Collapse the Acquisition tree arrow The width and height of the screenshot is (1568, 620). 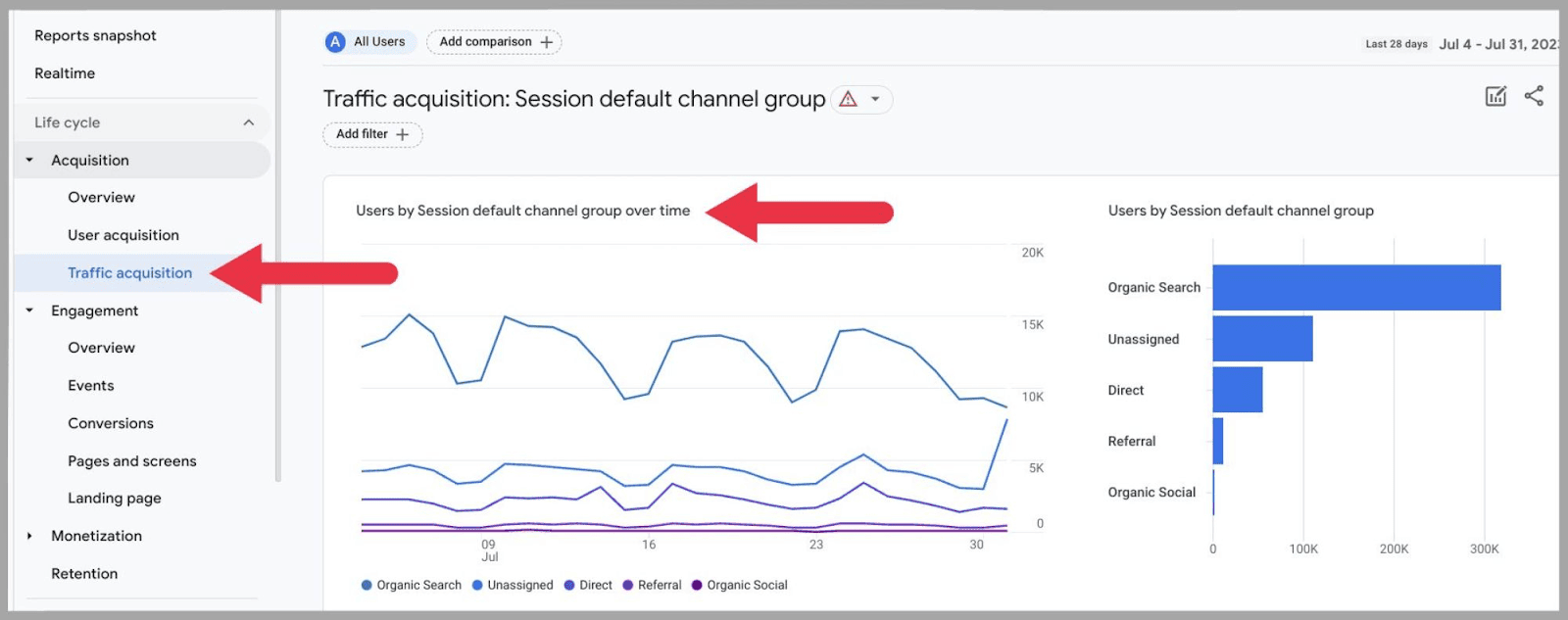(29, 160)
